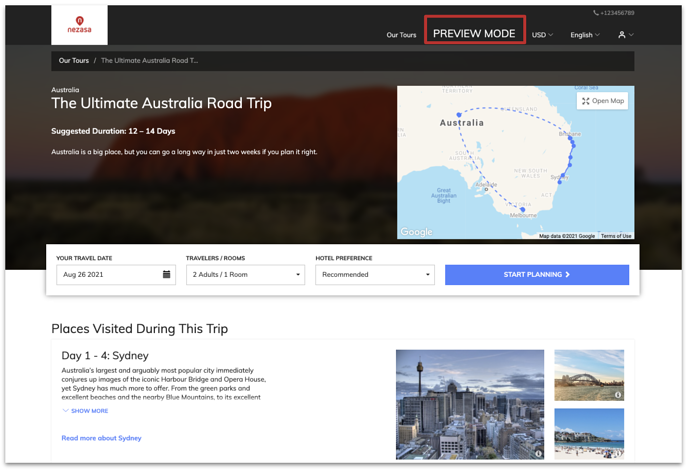Click the Melbourne marker on map
This screenshot has height=471, width=688.
click(x=523, y=210)
